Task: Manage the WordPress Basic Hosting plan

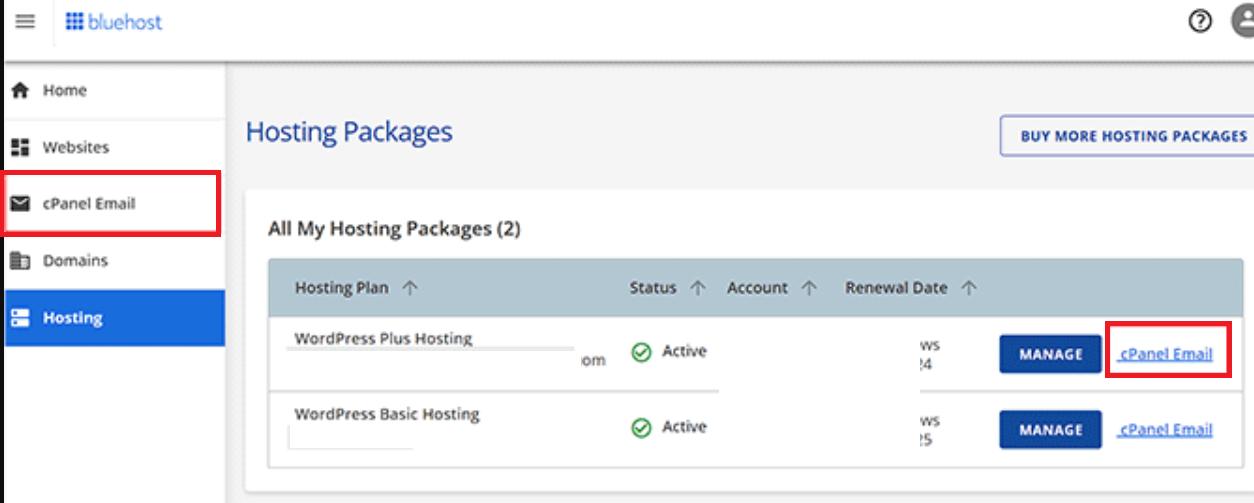Action: pyautogui.click(x=1050, y=430)
